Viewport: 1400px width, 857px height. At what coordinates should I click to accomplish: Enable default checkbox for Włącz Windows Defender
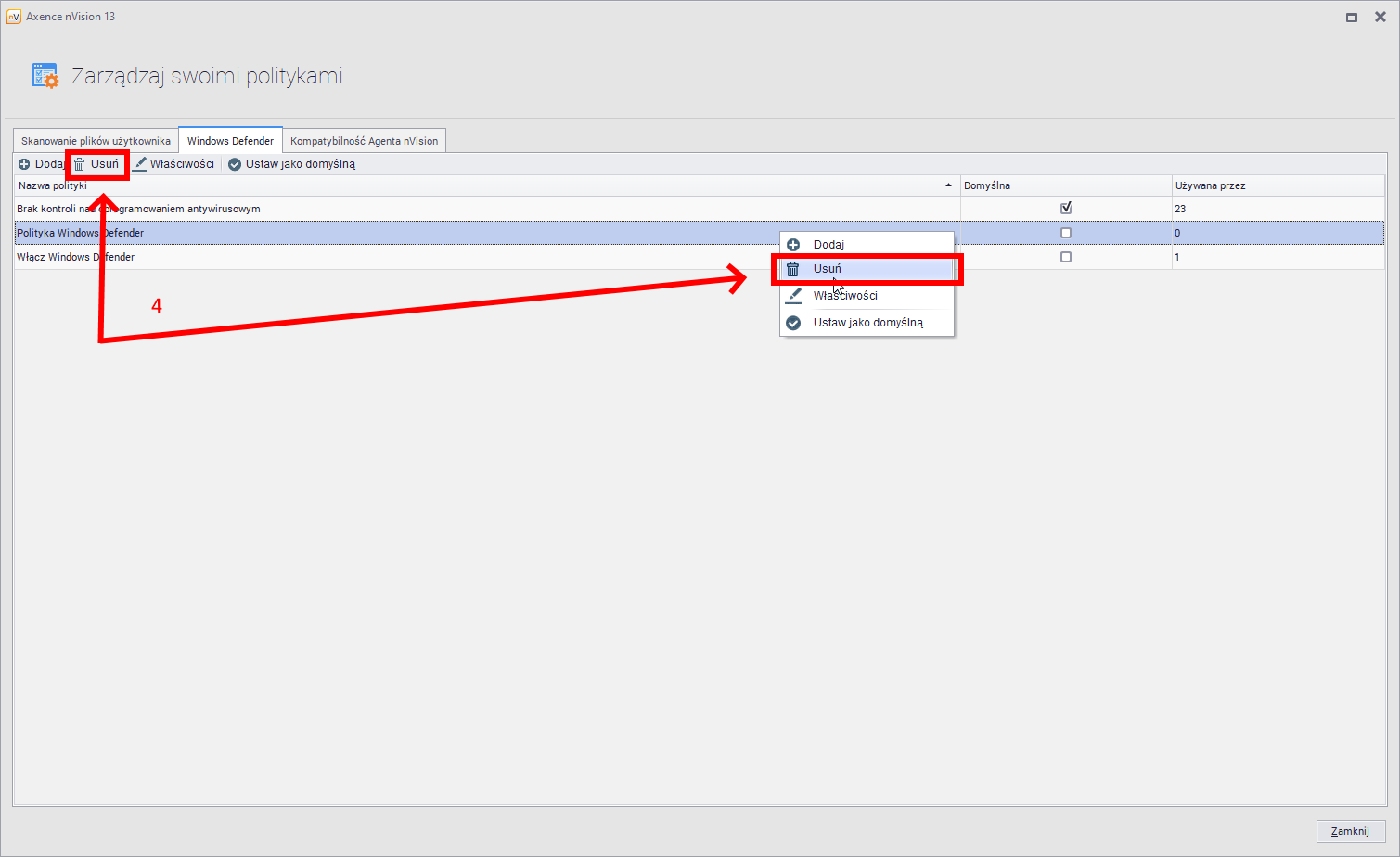point(1066,257)
